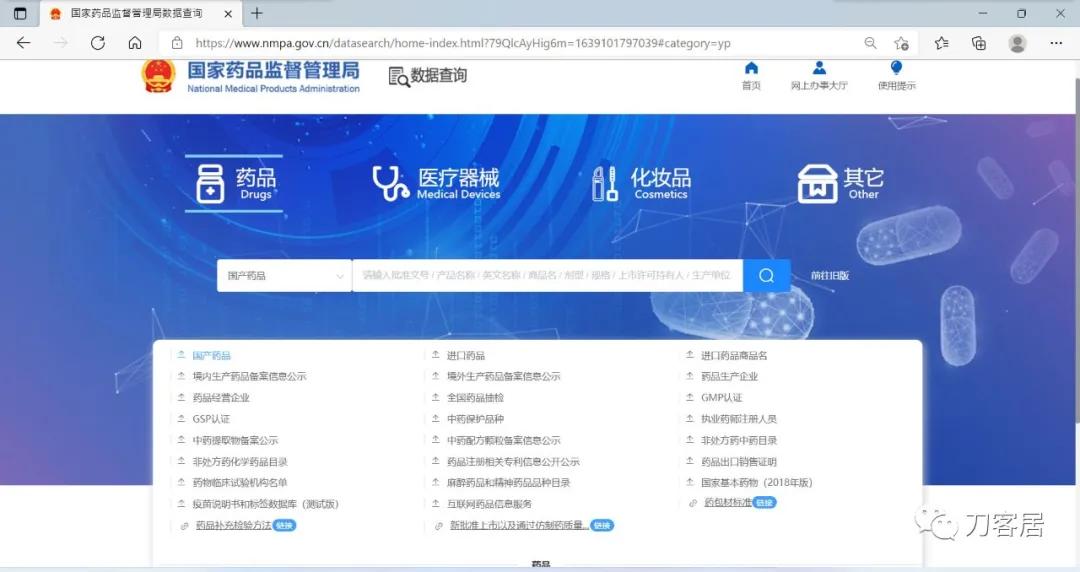Viewport: 1080px width, 572px height.
Task: Click the NMPA national emblem logo
Action: click(158, 76)
